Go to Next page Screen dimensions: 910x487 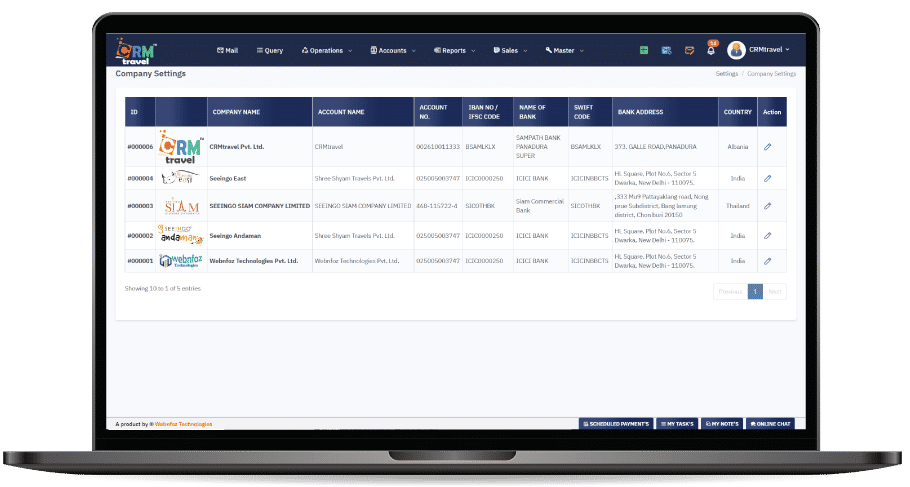coord(775,291)
